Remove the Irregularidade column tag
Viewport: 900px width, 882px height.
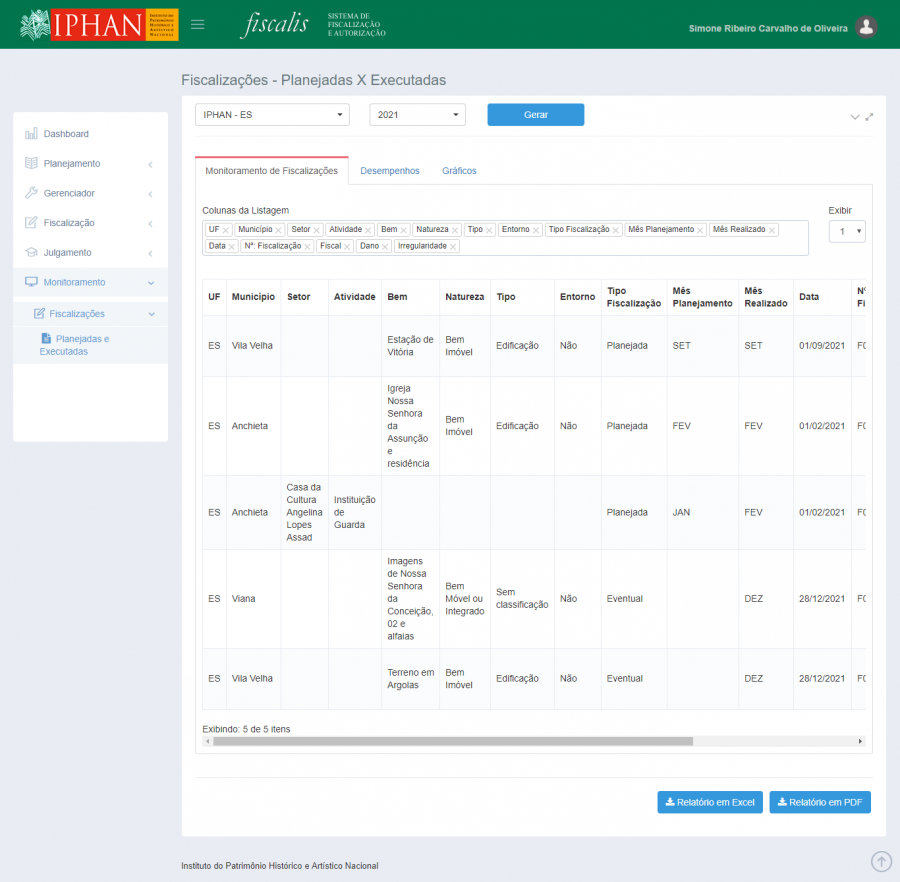(453, 246)
